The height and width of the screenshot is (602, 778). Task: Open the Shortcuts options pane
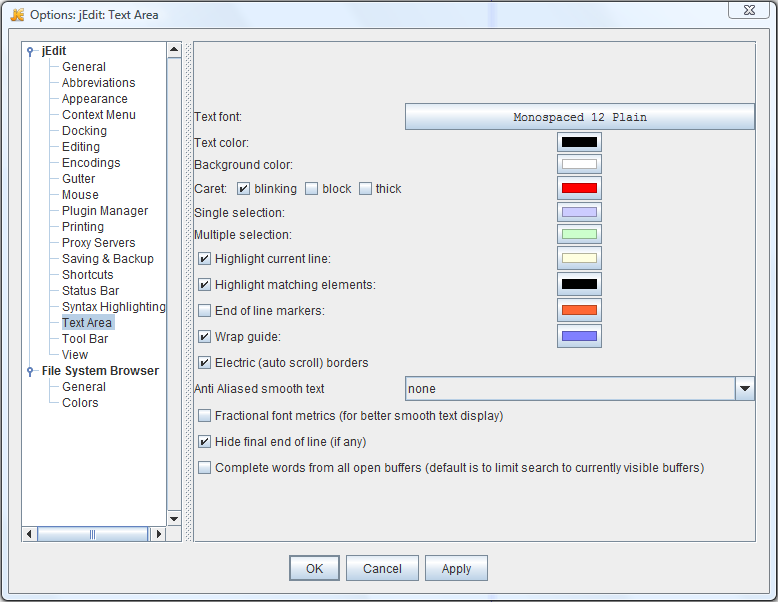coord(88,274)
